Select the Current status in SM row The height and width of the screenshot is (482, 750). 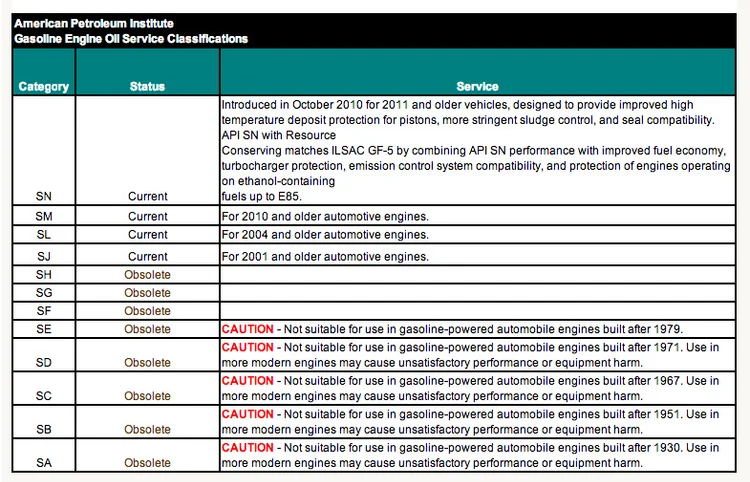(x=148, y=216)
